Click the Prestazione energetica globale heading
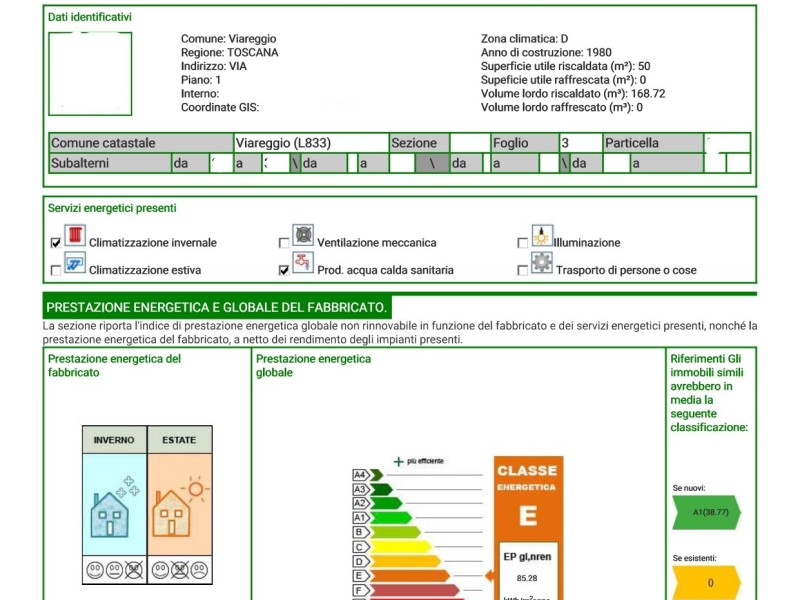This screenshot has width=800, height=600. click(x=313, y=366)
